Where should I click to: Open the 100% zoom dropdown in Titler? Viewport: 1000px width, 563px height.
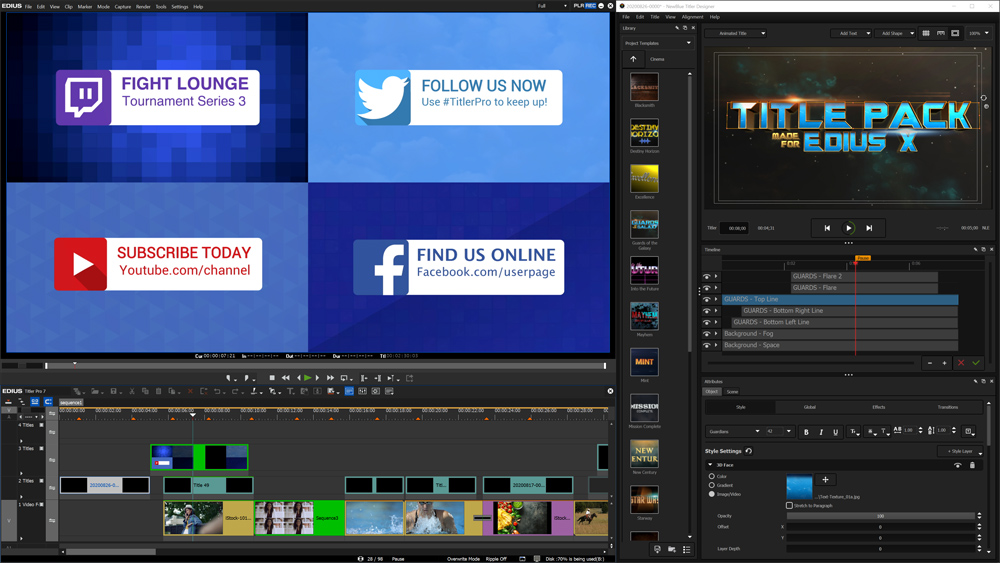tap(978, 33)
